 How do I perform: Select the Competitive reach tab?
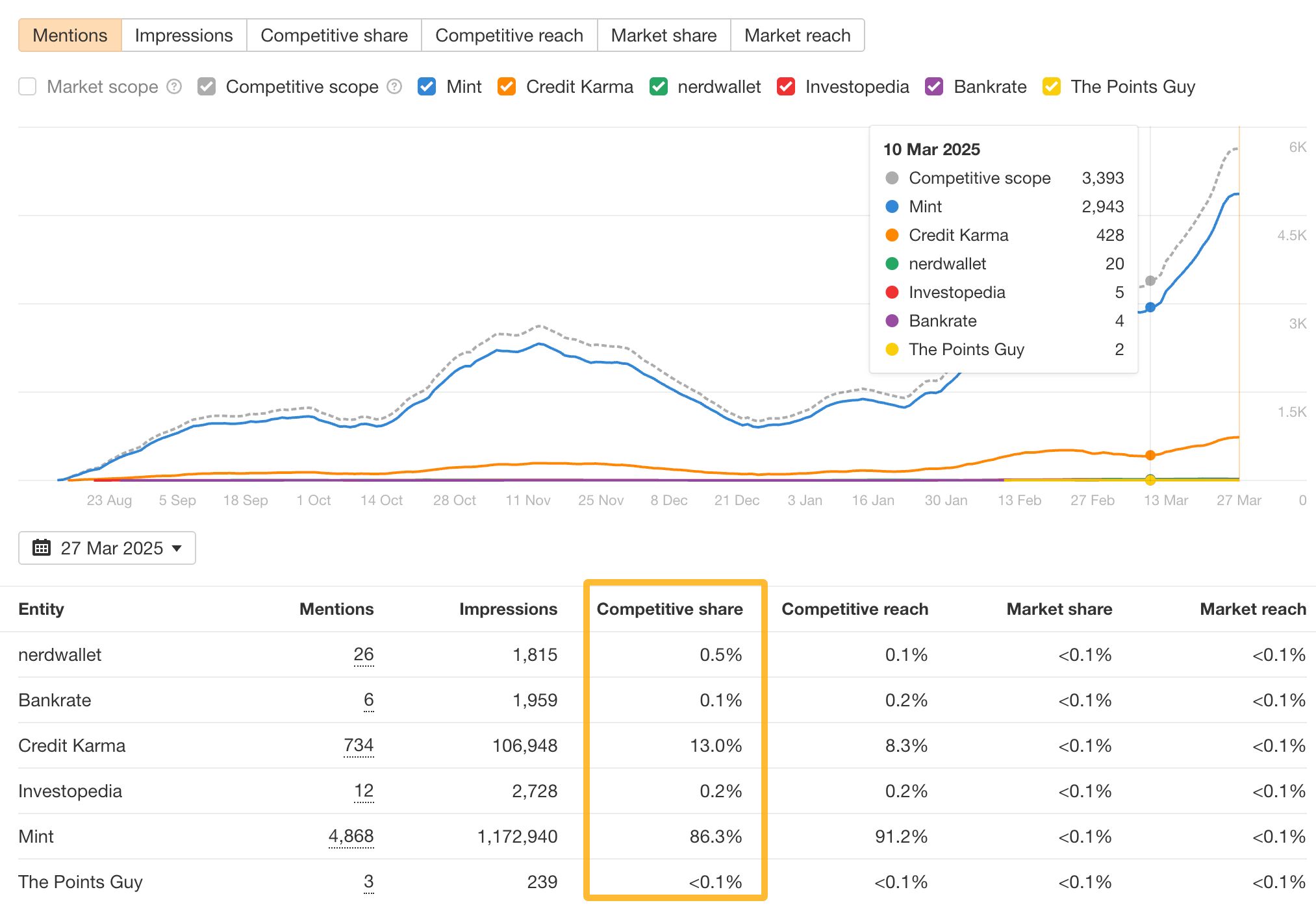[509, 35]
